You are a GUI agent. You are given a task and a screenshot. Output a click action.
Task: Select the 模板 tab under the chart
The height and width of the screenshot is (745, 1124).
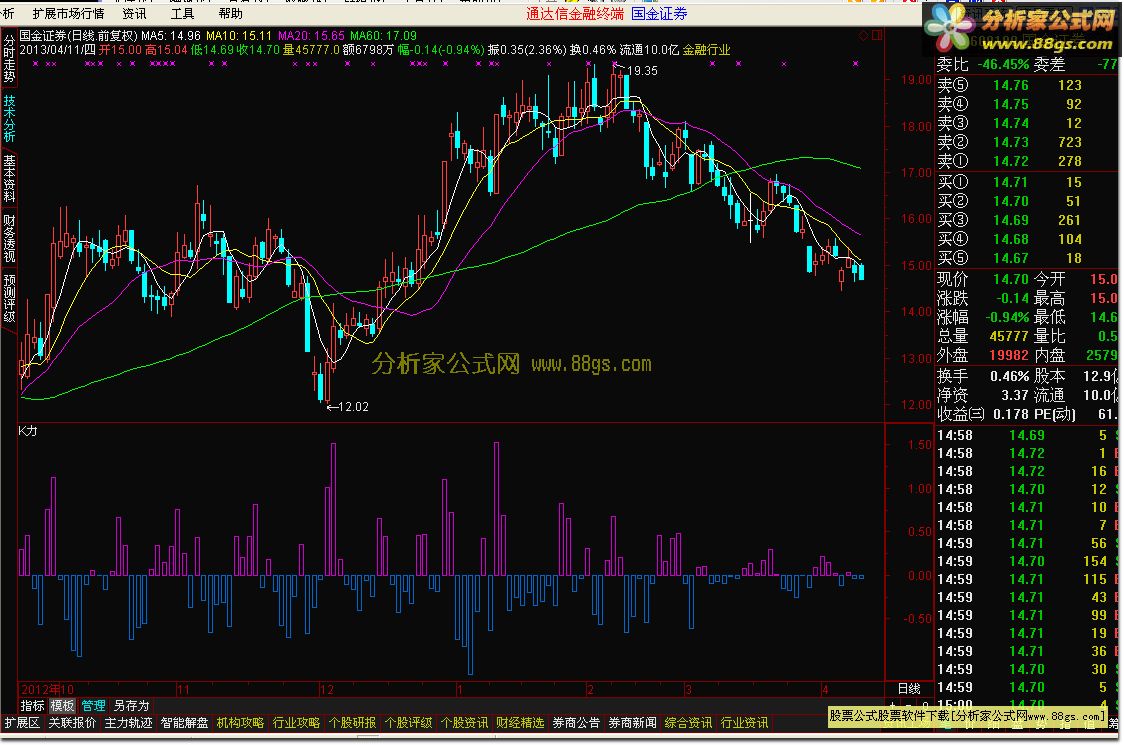tap(62, 706)
